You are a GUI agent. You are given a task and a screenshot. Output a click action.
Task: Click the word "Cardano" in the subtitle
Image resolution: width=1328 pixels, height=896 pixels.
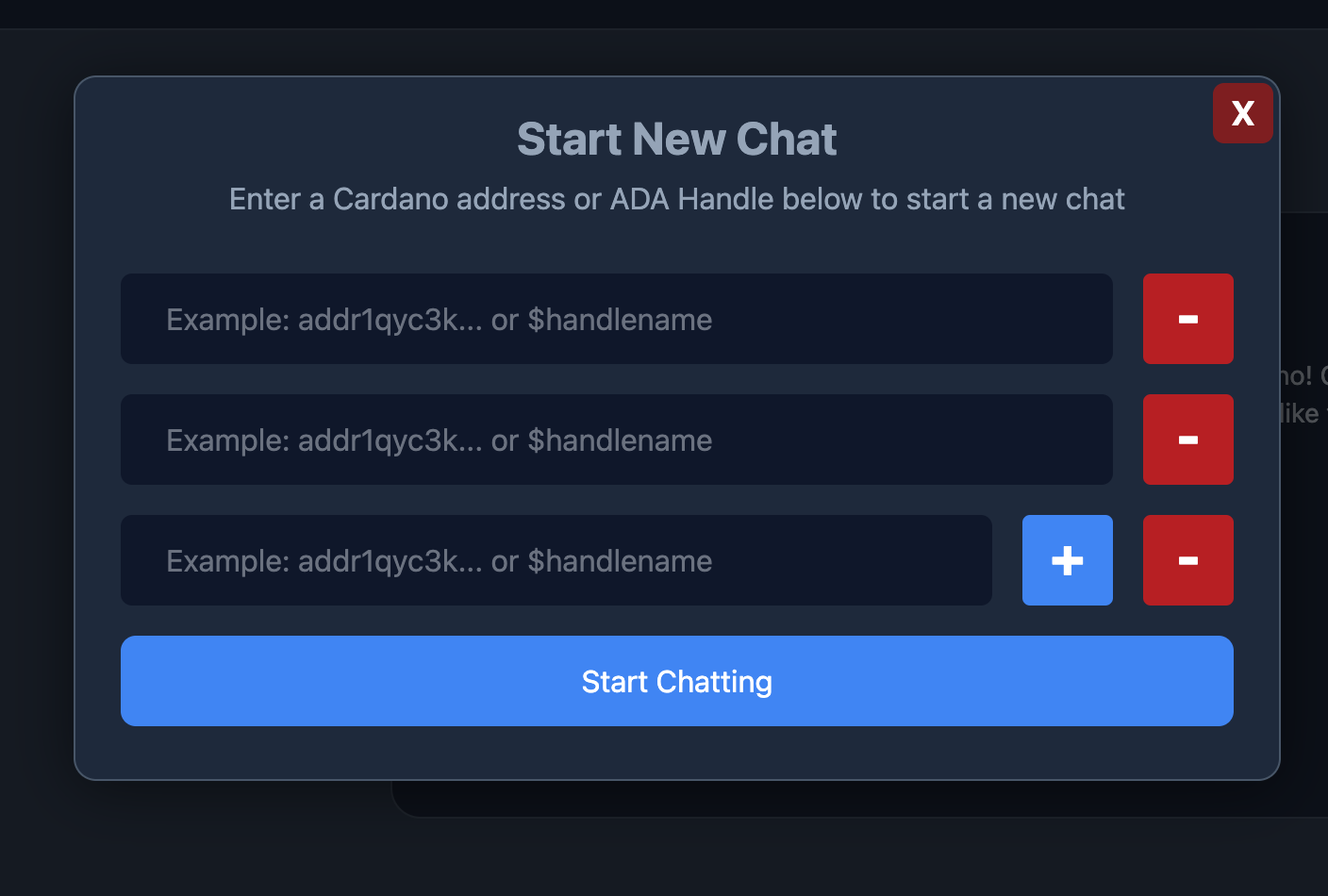tap(390, 199)
